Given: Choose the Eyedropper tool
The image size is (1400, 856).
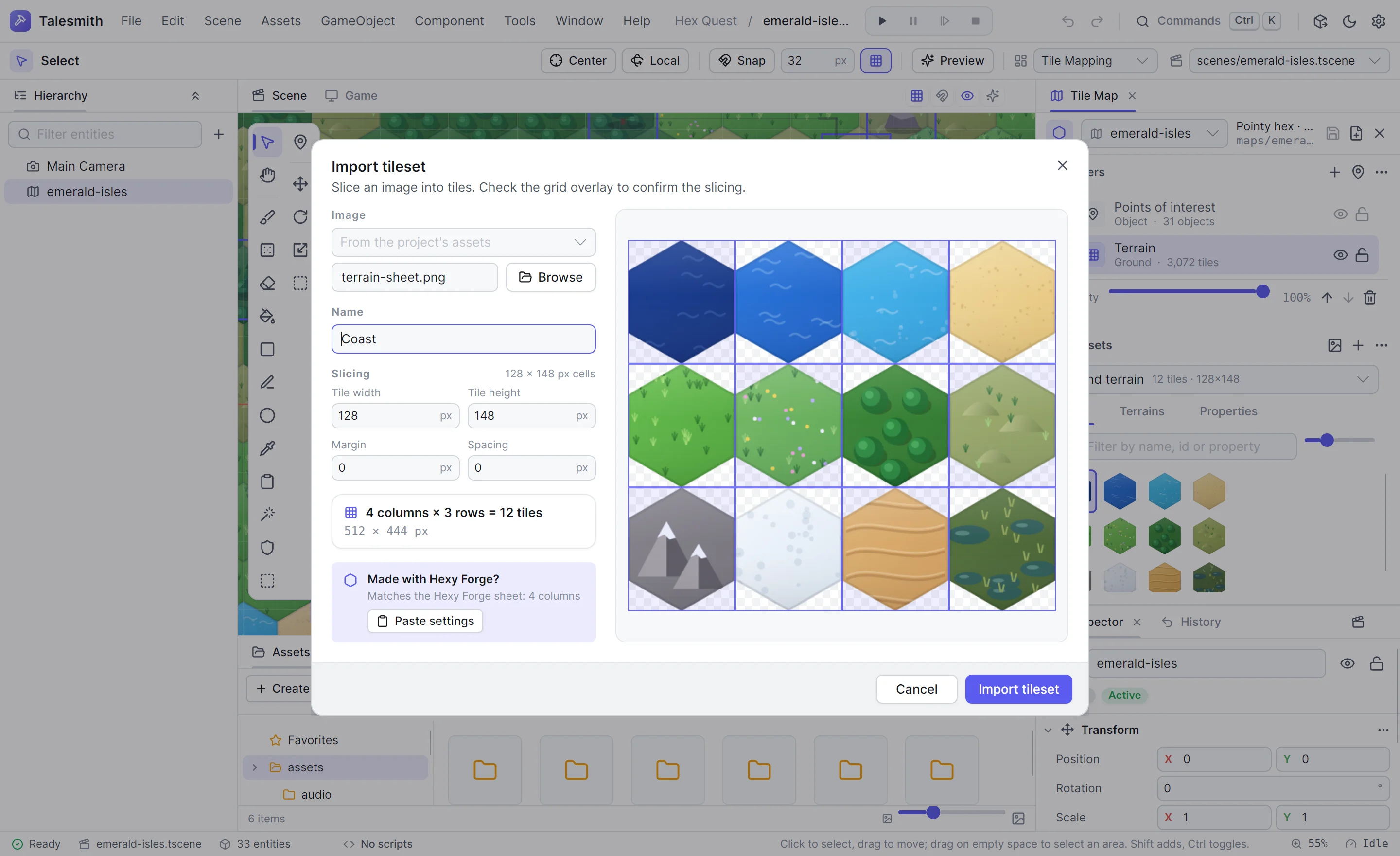Looking at the screenshot, I should tap(267, 448).
